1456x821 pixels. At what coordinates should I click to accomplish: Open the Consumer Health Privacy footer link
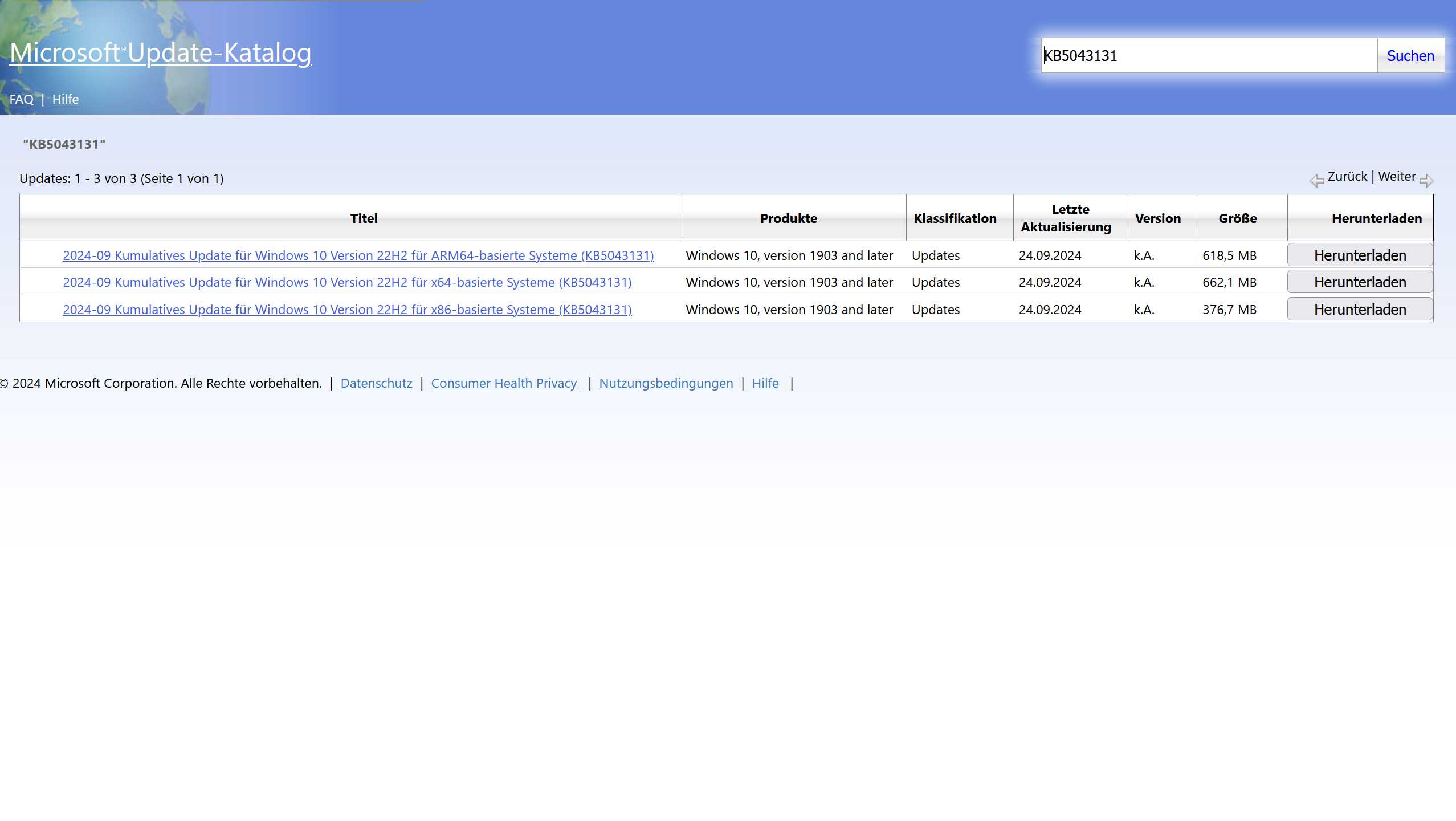coord(504,383)
